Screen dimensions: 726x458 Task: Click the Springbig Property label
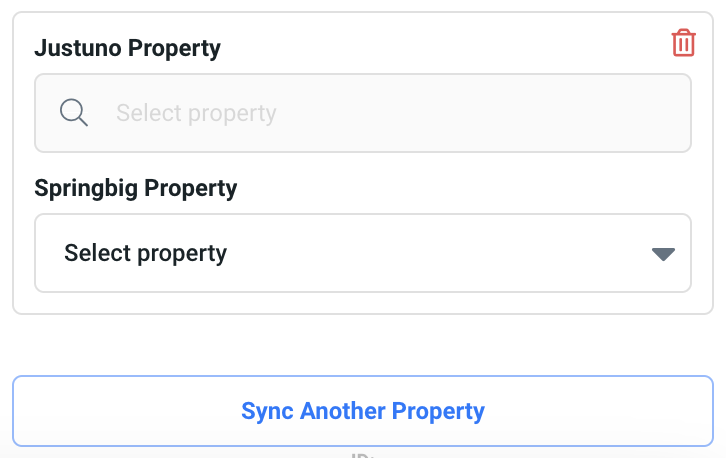[136, 188]
